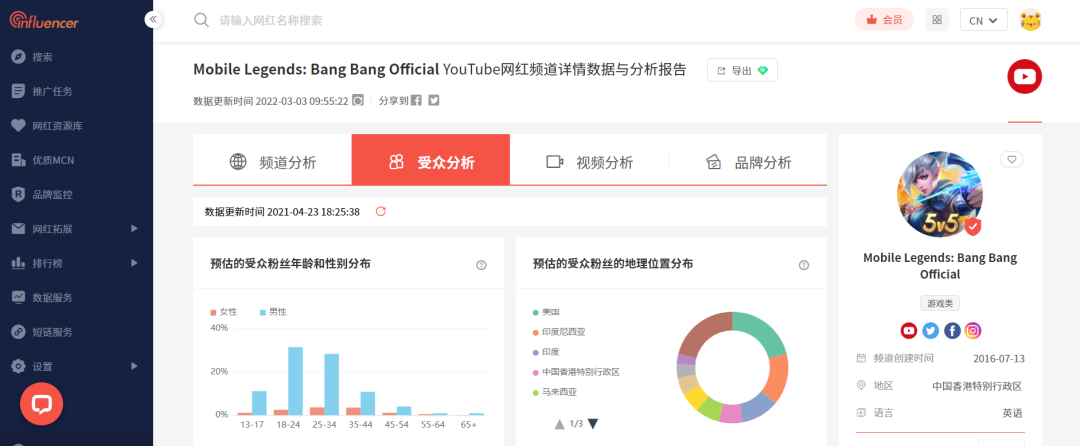Image resolution: width=1080 pixels, height=446 pixels.
Task: Click the 会员 membership button
Action: [x=884, y=20]
